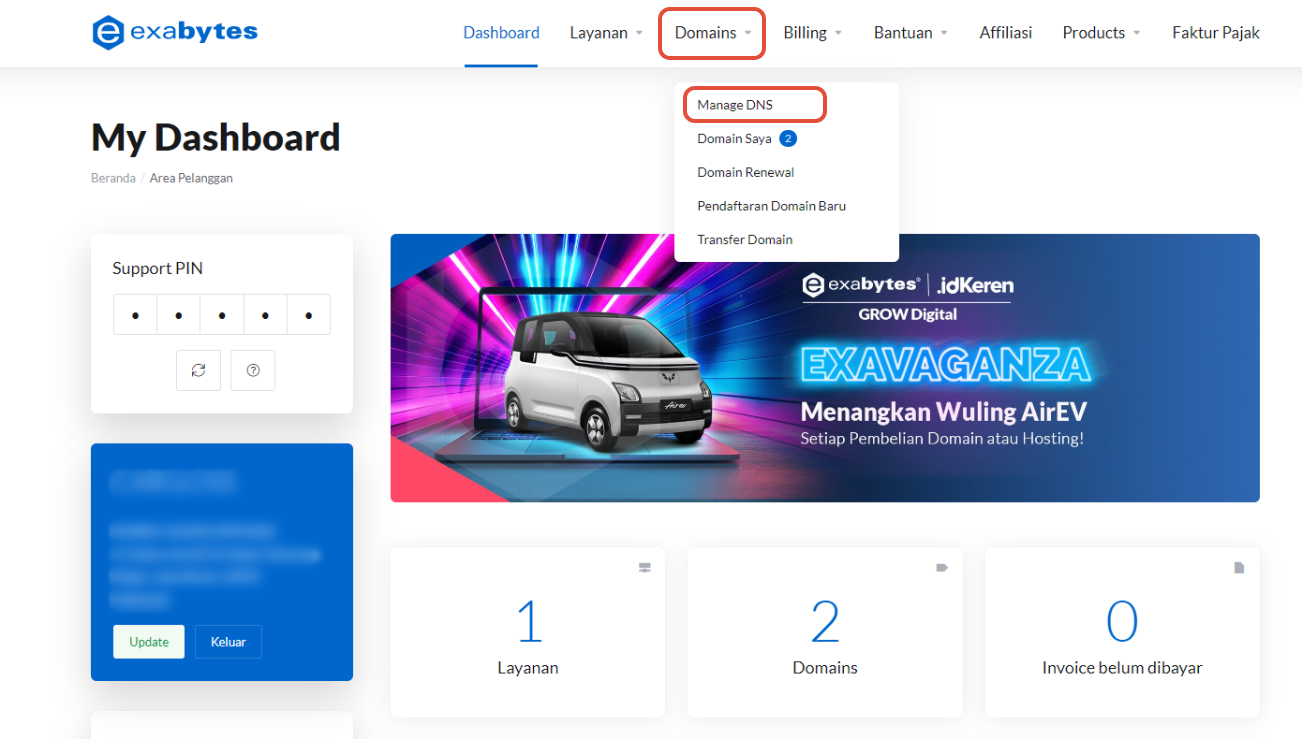Open the Affiliasi page
Screen dimensions: 1302x739
click(1005, 33)
